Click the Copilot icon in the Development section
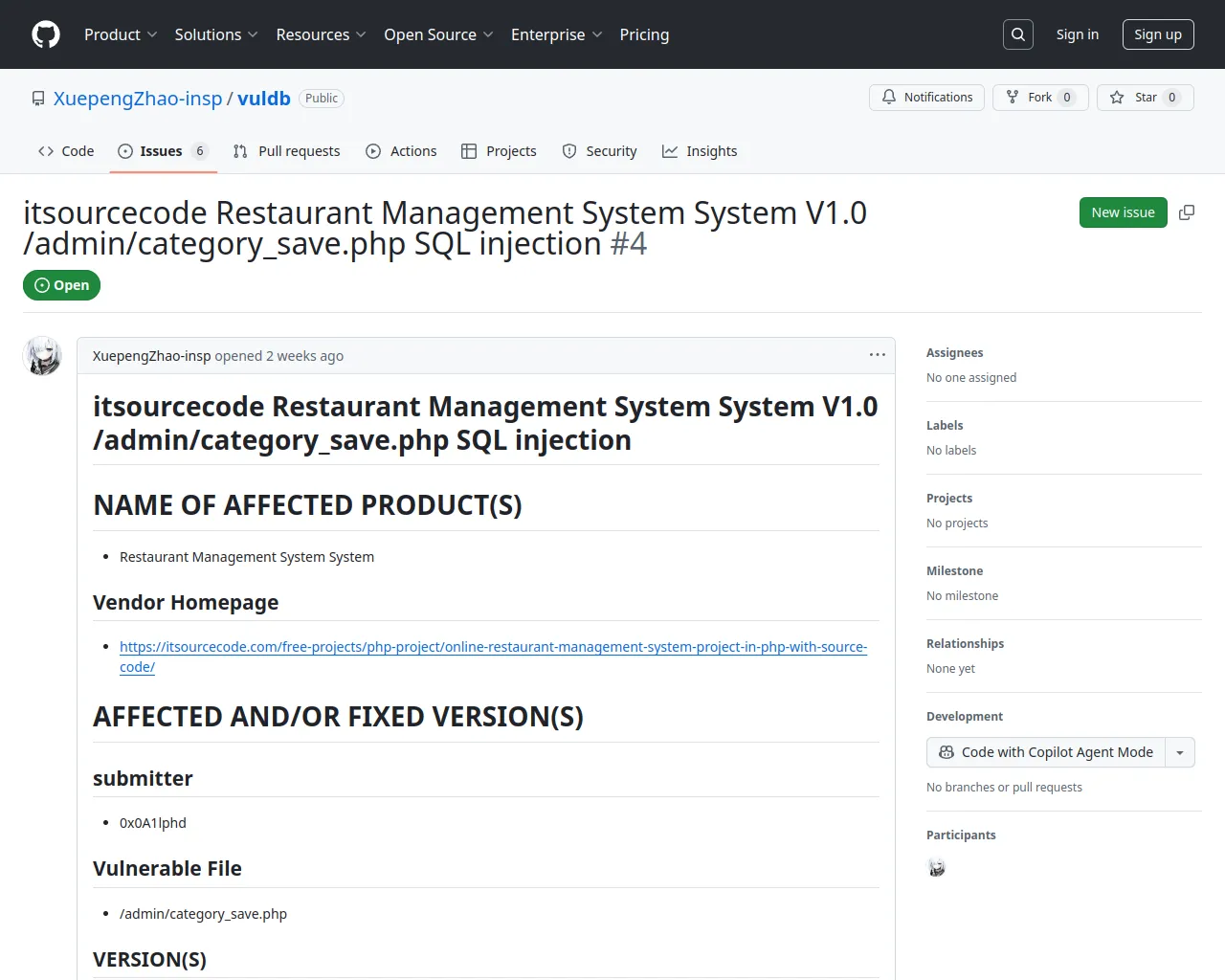 [x=947, y=752]
